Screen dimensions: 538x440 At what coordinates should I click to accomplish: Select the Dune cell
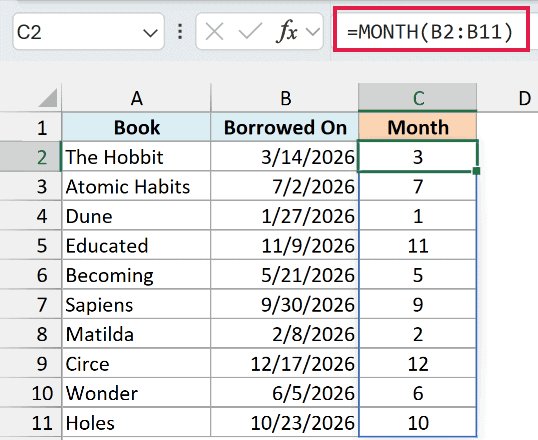click(x=136, y=216)
